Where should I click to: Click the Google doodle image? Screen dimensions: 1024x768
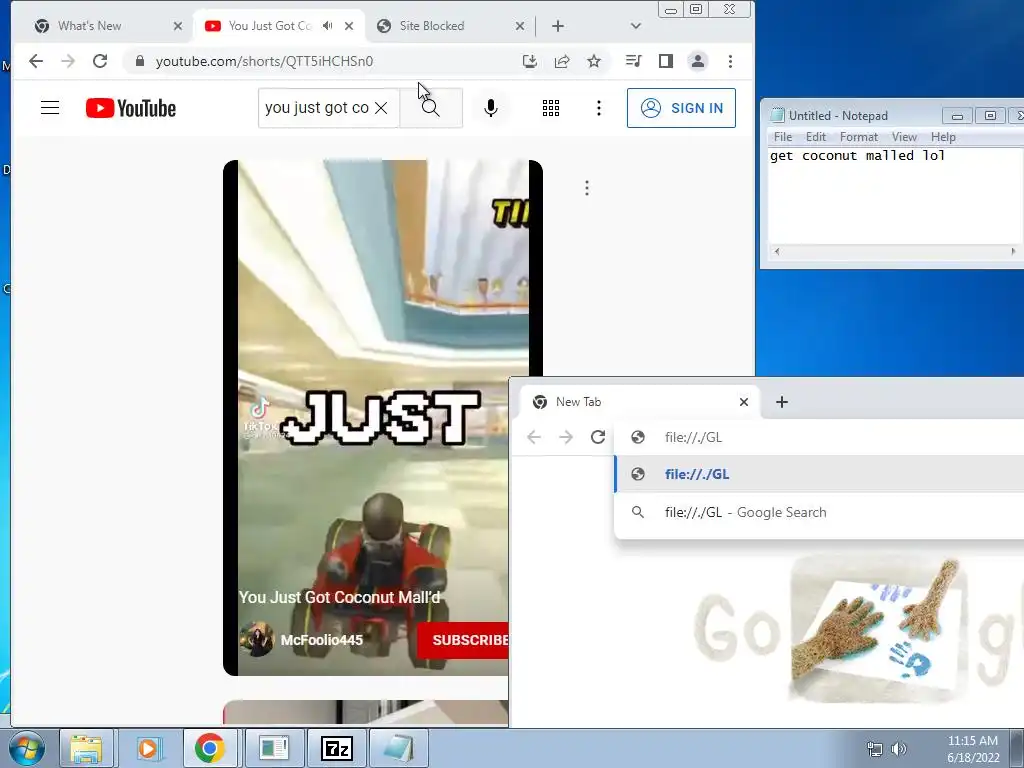pos(858,630)
